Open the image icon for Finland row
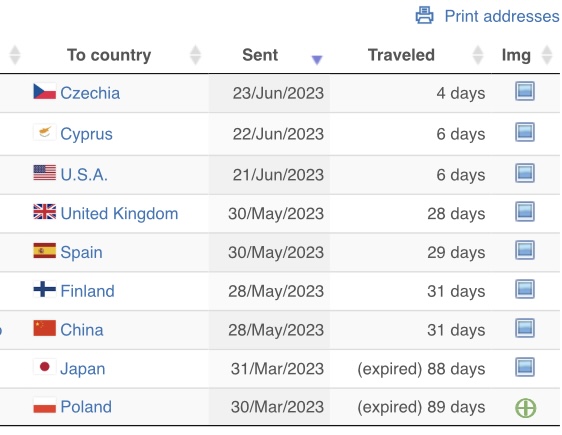 (525, 289)
